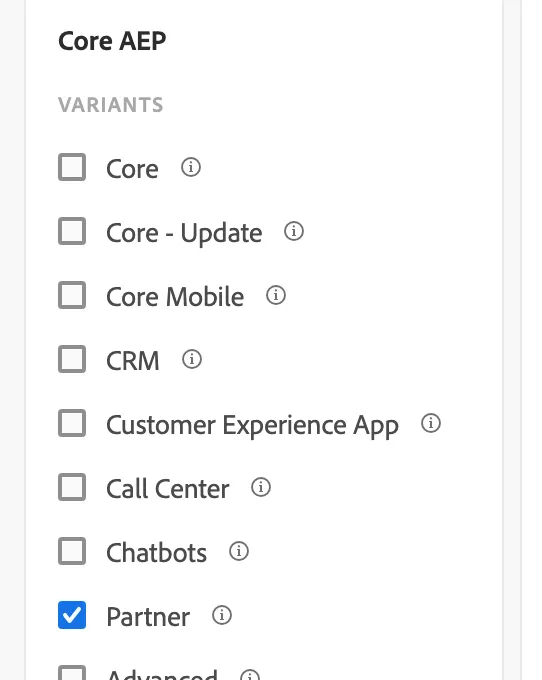Toggle Customer Experience App checkbox
Image resolution: width=542 pixels, height=680 pixels.
(x=72, y=423)
